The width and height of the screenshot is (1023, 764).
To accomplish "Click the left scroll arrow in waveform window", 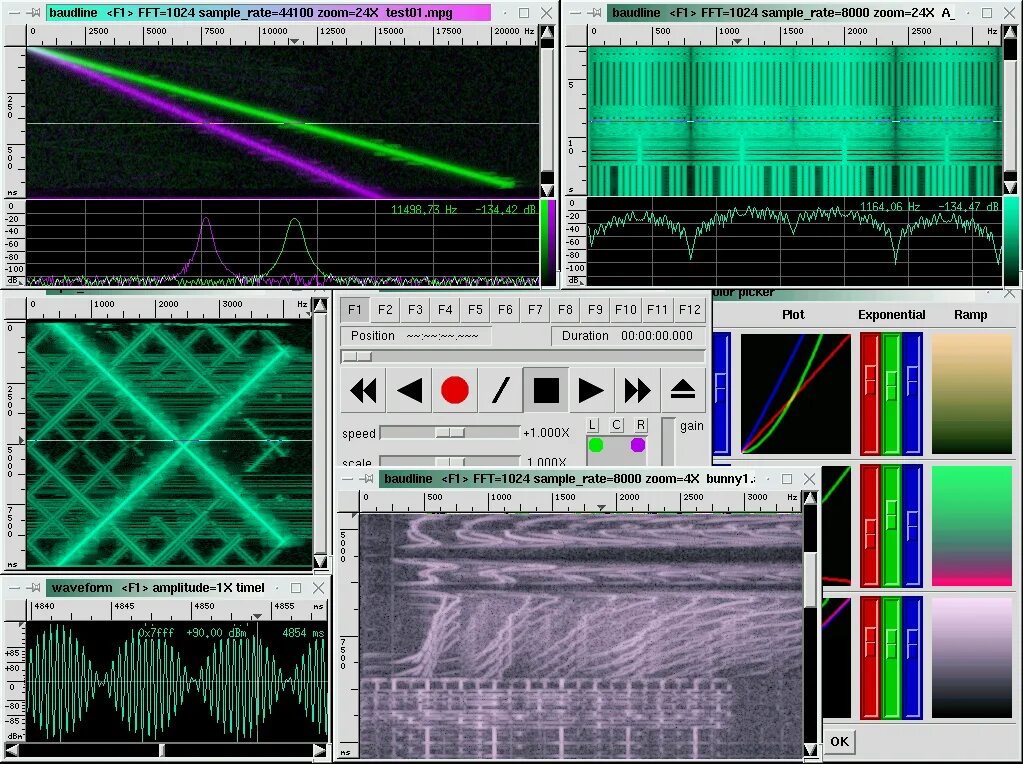I will [12, 750].
